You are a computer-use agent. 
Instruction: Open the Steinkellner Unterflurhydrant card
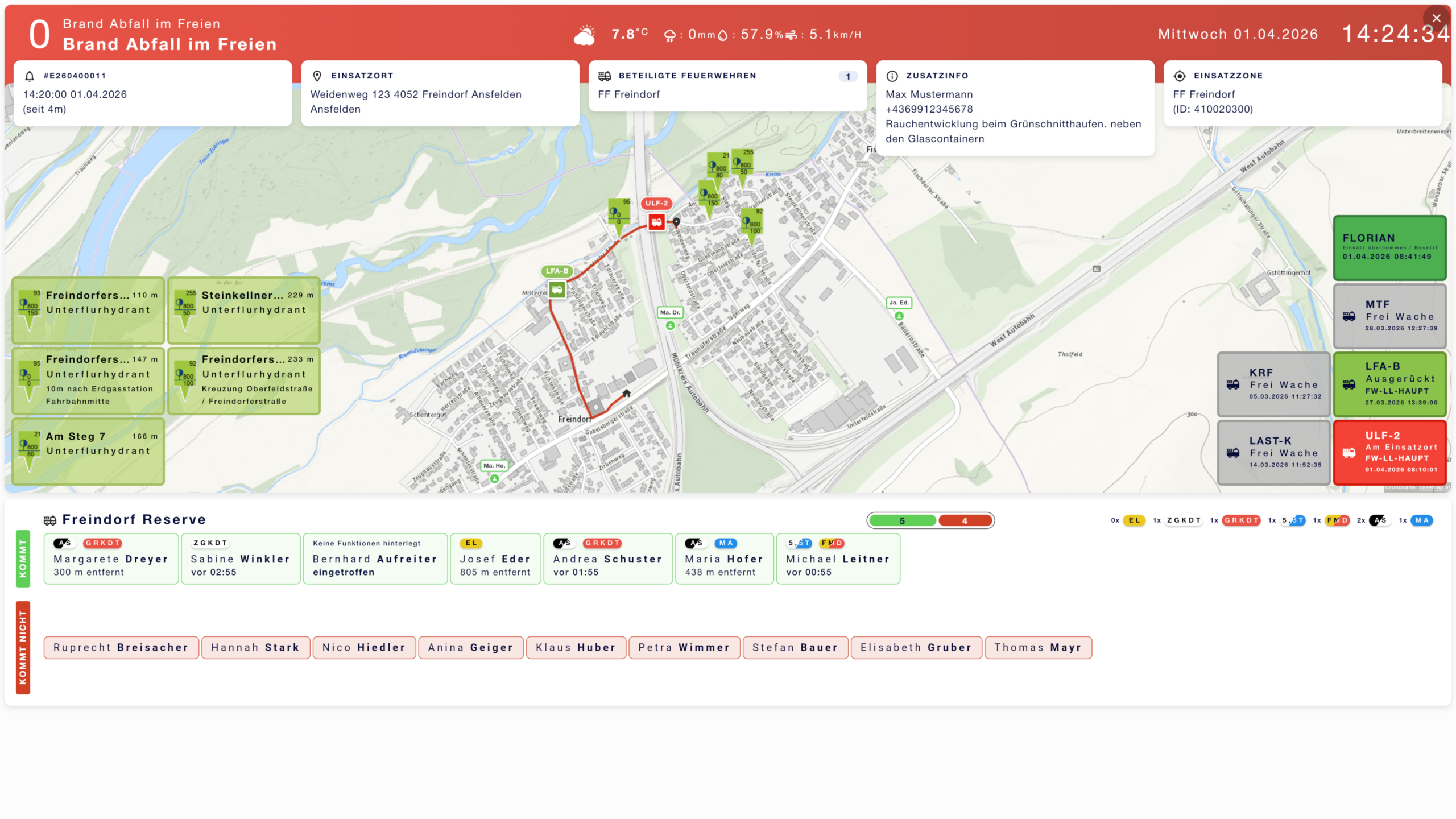click(244, 310)
